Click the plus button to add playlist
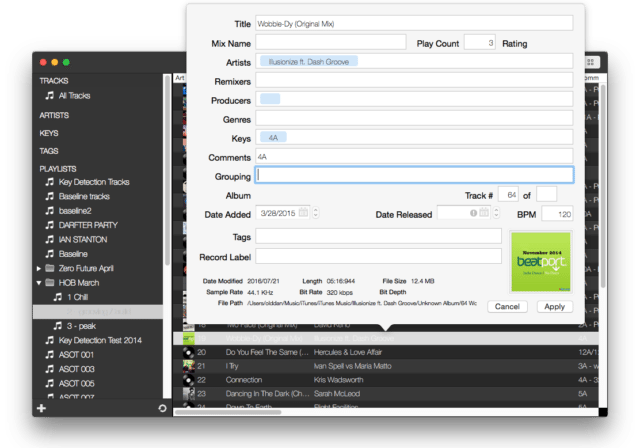 (41, 408)
